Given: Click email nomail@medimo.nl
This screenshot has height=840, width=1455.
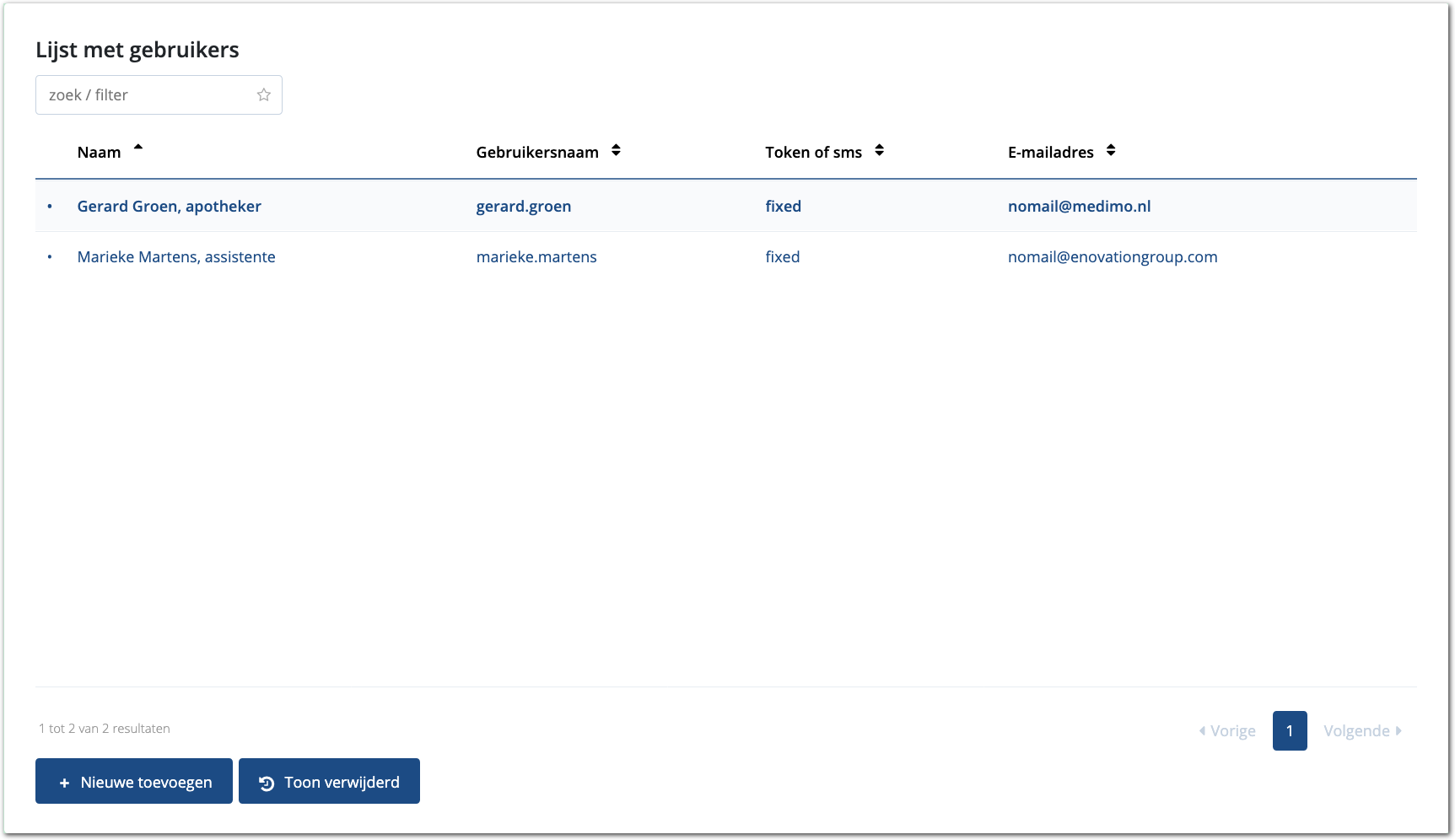Looking at the screenshot, I should pos(1079,207).
